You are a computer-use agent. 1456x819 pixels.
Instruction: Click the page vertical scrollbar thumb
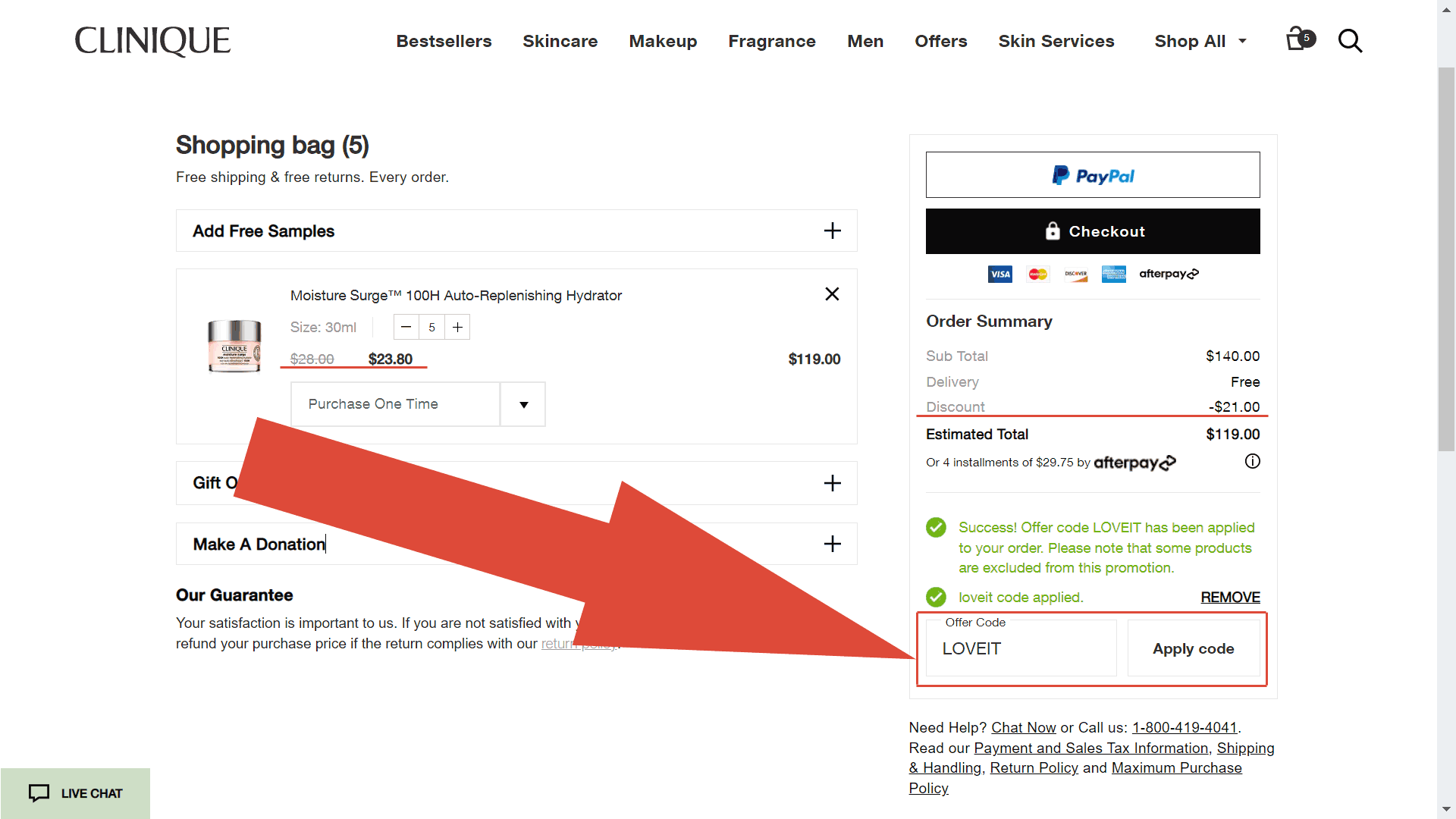tap(1446, 259)
